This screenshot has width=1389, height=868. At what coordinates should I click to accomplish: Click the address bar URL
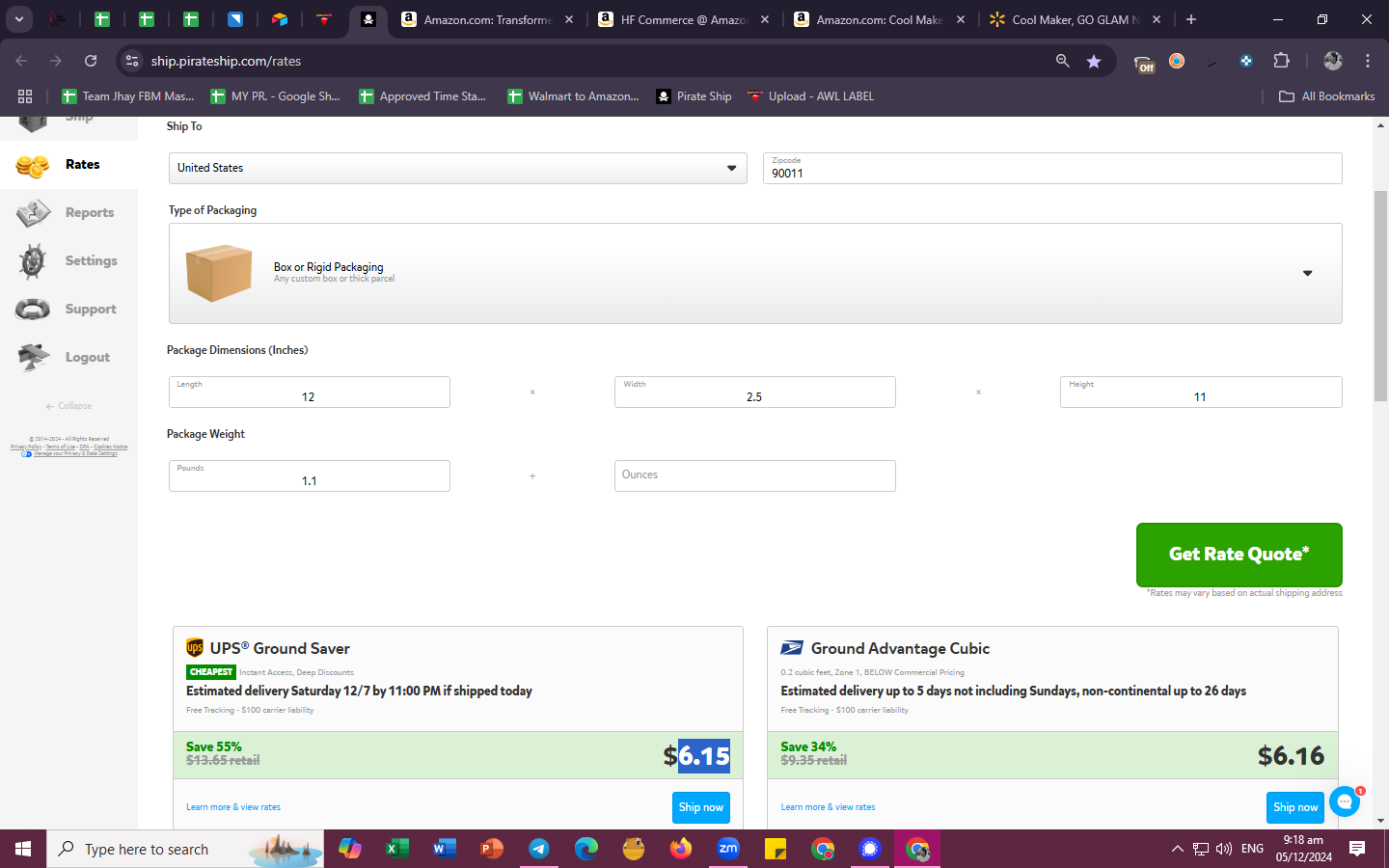226,61
